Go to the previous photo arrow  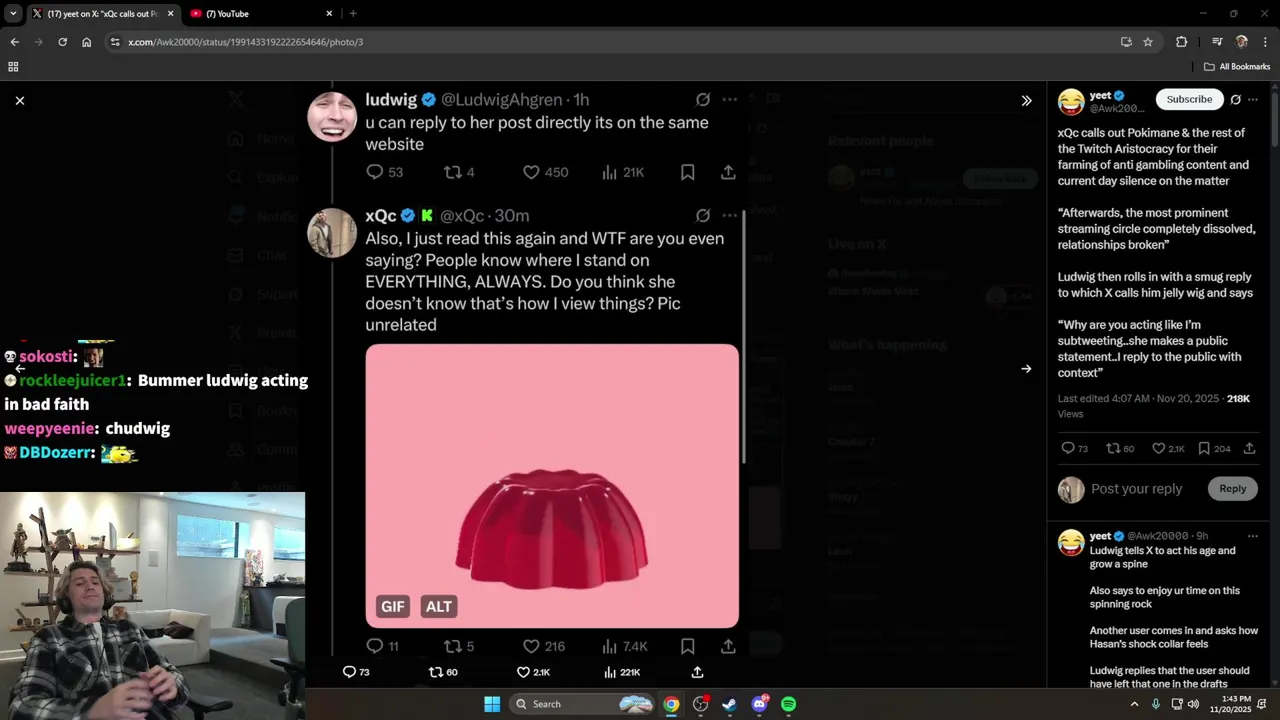tap(20, 368)
